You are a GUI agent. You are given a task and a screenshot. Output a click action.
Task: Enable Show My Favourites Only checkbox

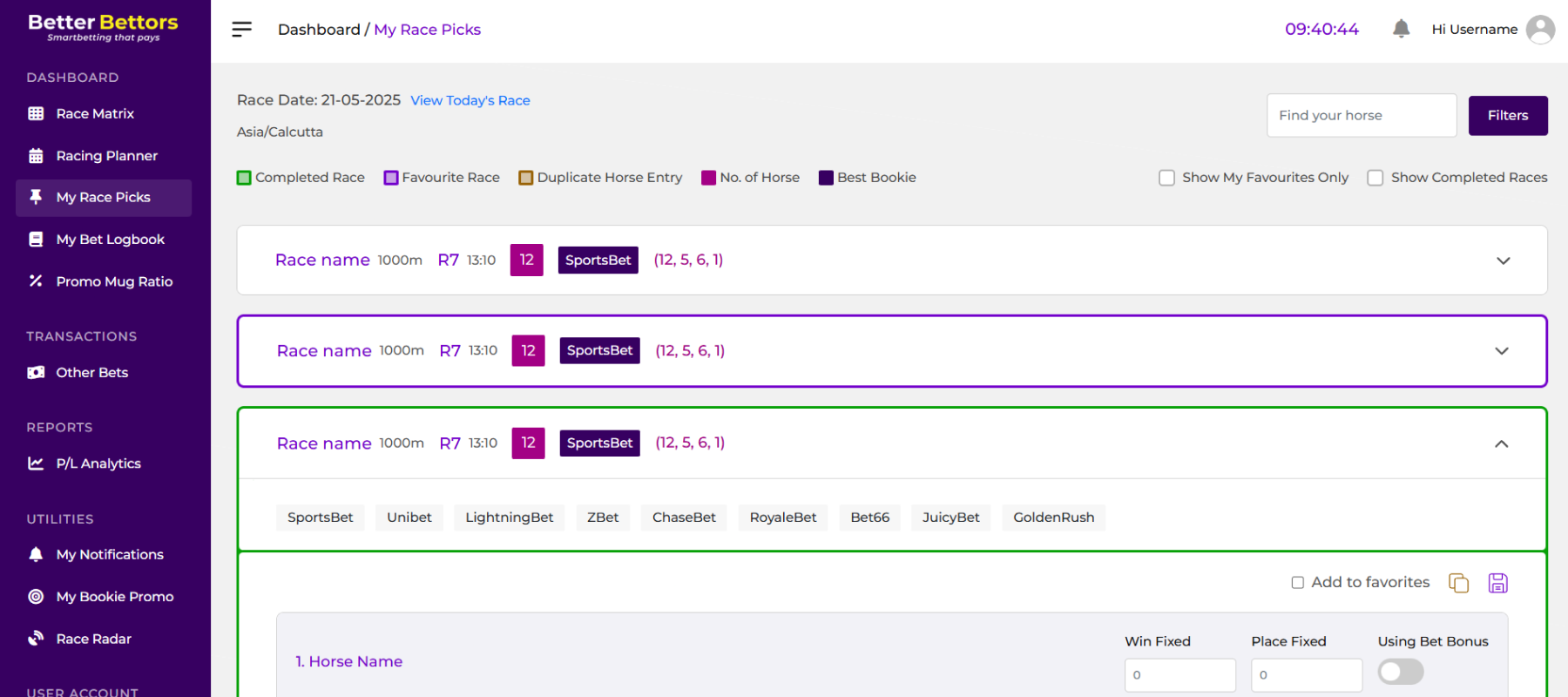point(1166,178)
